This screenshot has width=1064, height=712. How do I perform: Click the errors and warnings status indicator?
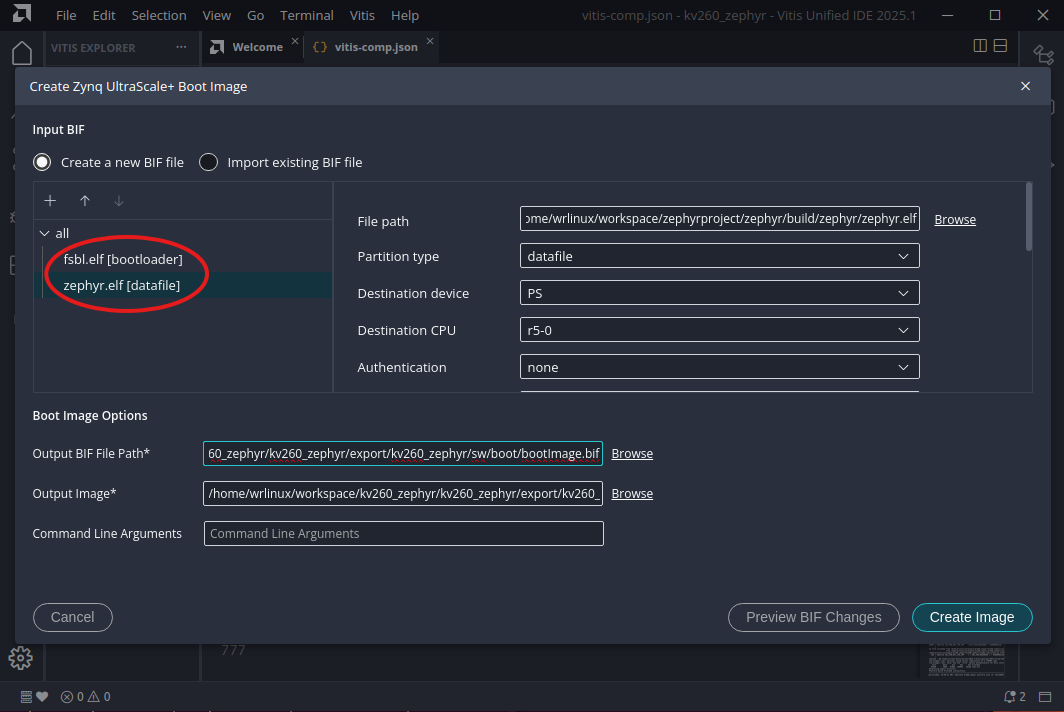coord(85,697)
